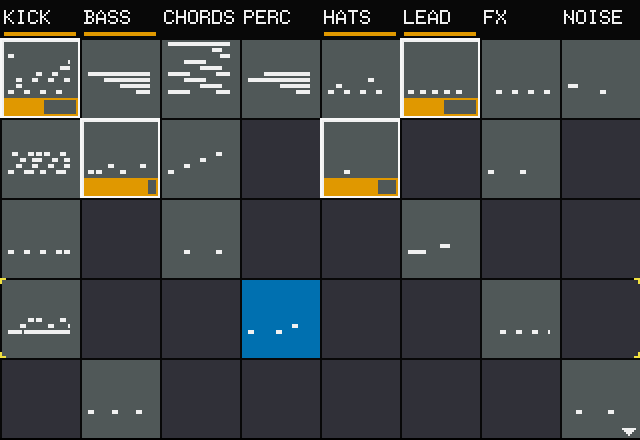
Task: Click the playing LEAD clip's orange progress bar
Action: 440,107
